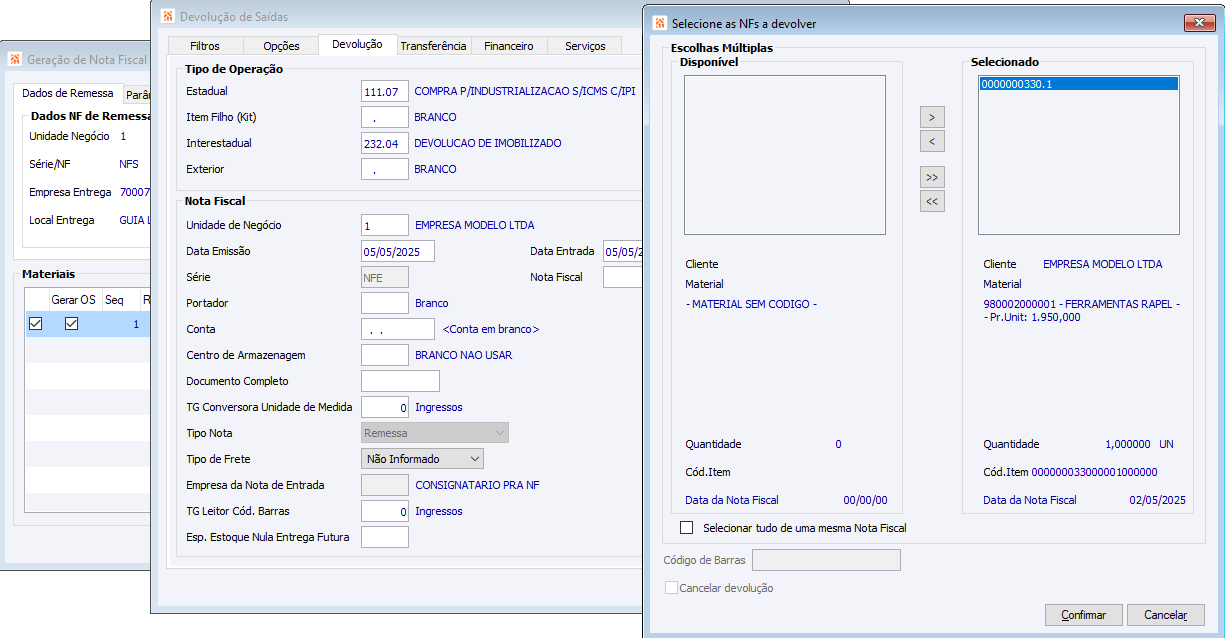Click the TG Leitor Cód. Barras field
This screenshot has height=638, width=1225.
[384, 511]
